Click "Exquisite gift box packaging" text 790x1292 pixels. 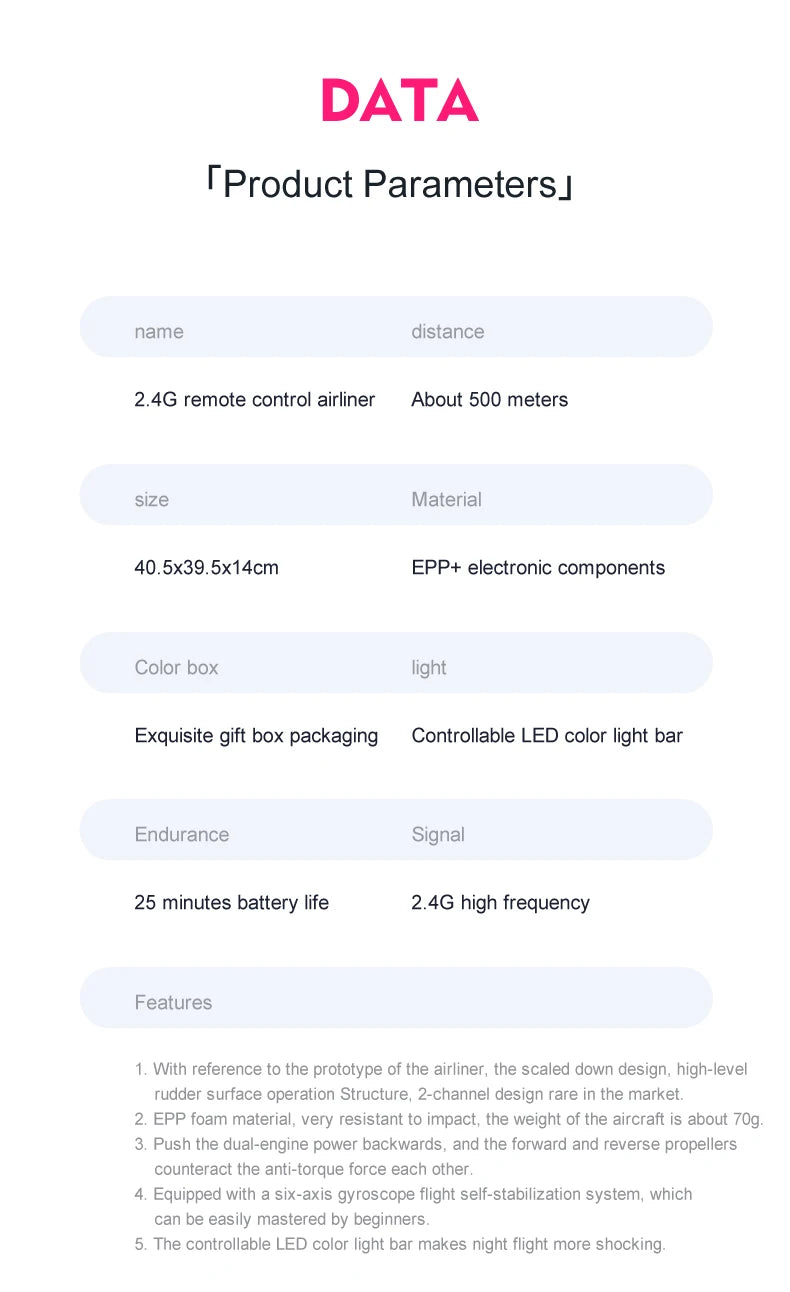click(x=256, y=736)
